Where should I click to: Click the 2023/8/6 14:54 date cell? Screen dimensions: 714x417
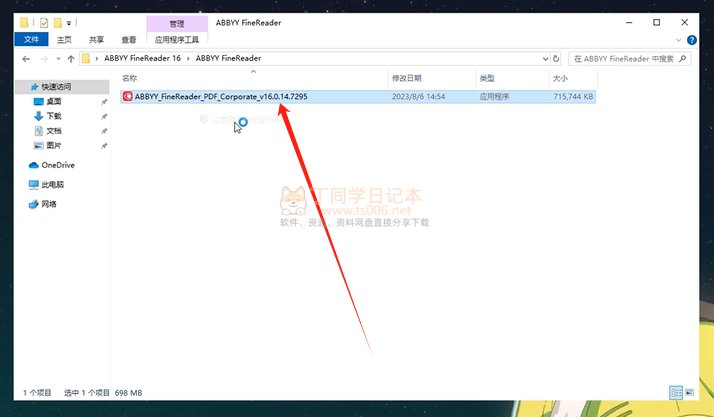pos(418,97)
